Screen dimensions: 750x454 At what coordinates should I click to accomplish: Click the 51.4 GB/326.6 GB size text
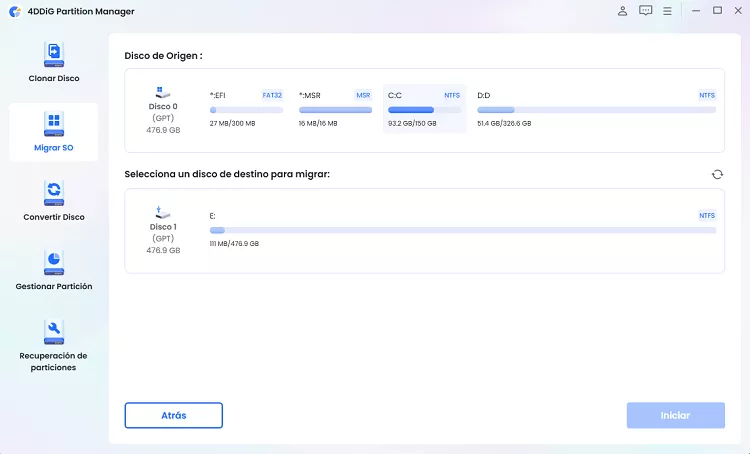504,123
